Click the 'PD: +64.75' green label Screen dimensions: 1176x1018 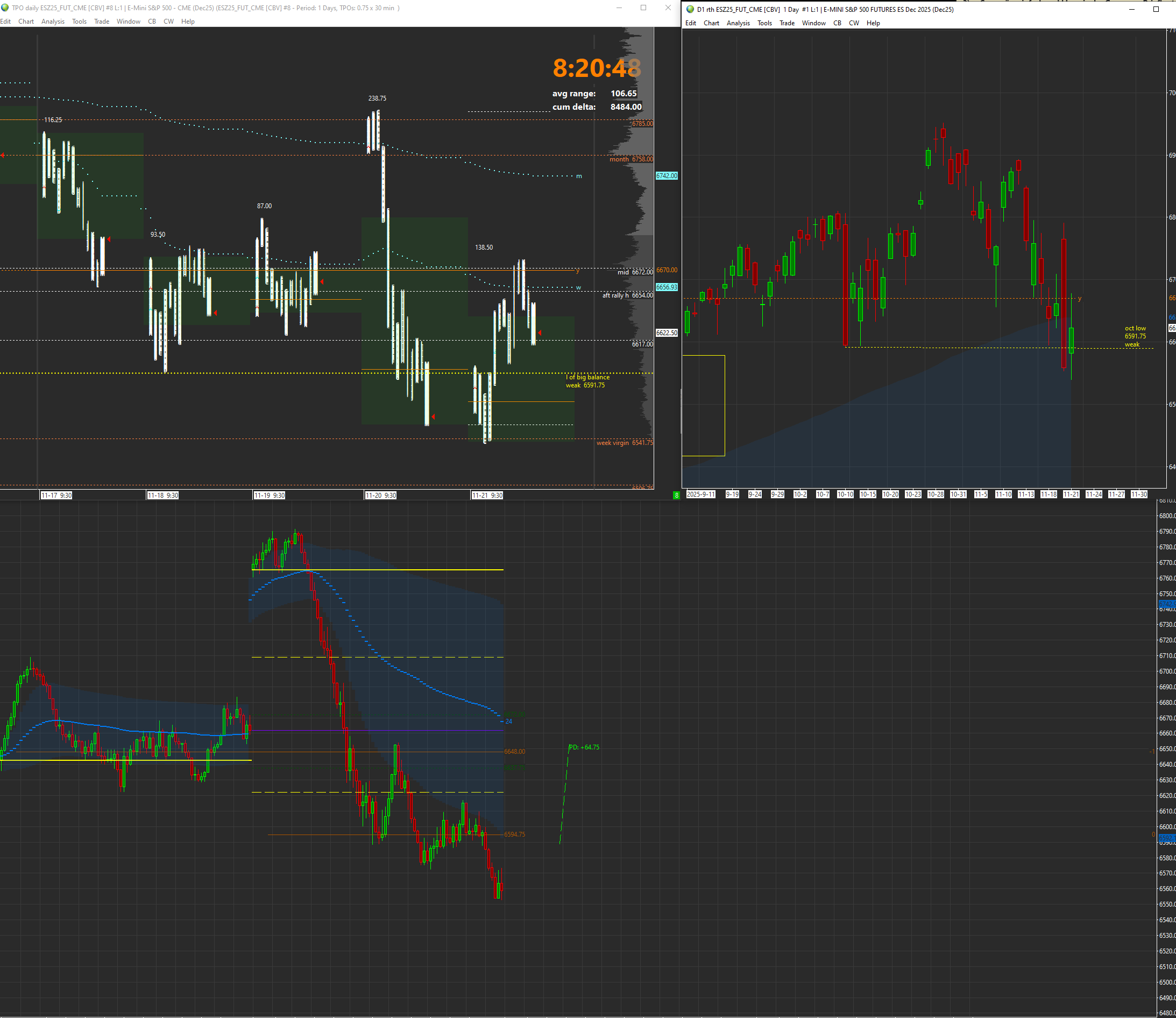pyautogui.click(x=584, y=747)
